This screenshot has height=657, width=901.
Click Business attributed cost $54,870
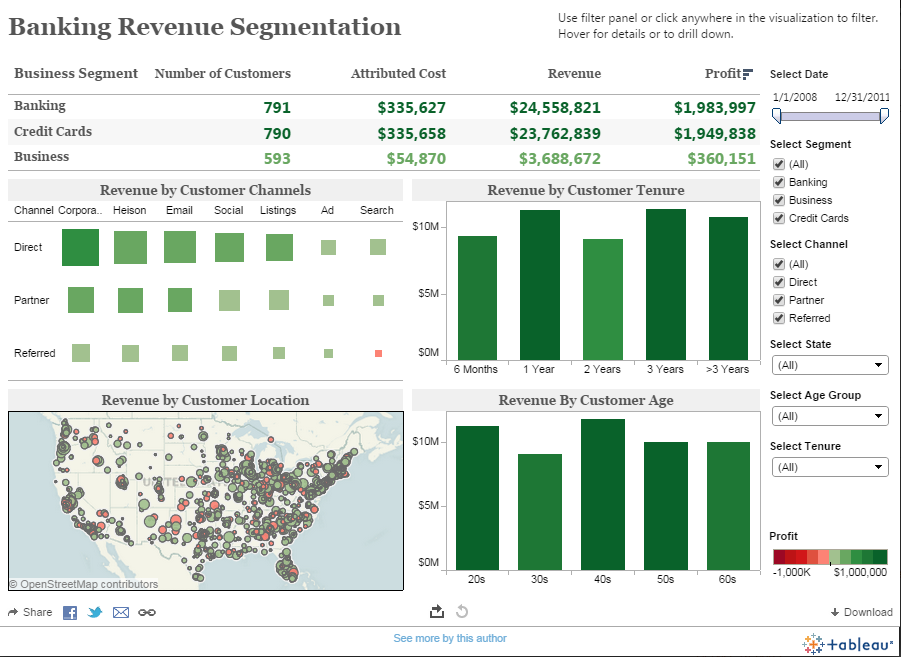(x=416, y=159)
